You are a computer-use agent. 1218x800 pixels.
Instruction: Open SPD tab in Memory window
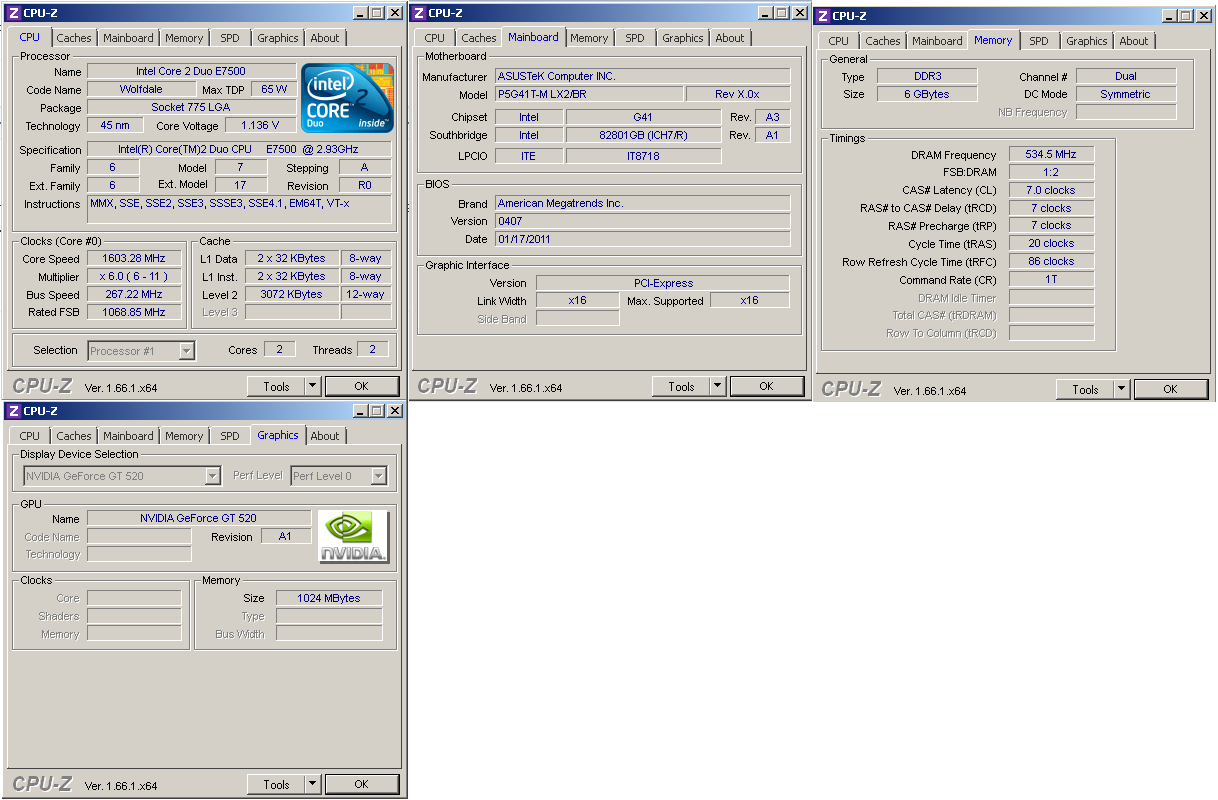click(x=1039, y=41)
